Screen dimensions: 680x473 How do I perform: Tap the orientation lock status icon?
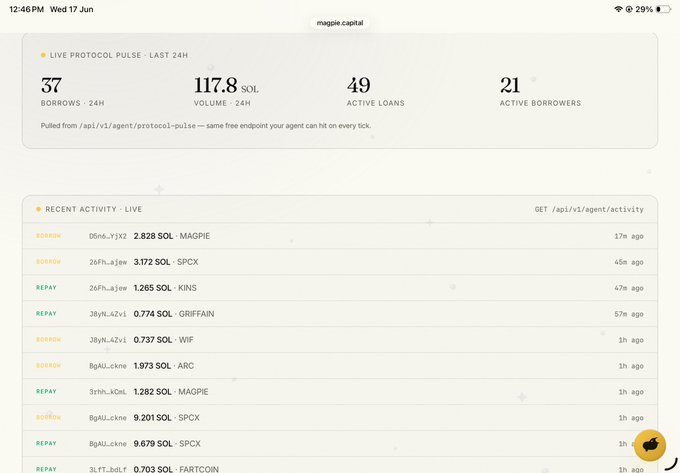[629, 9]
